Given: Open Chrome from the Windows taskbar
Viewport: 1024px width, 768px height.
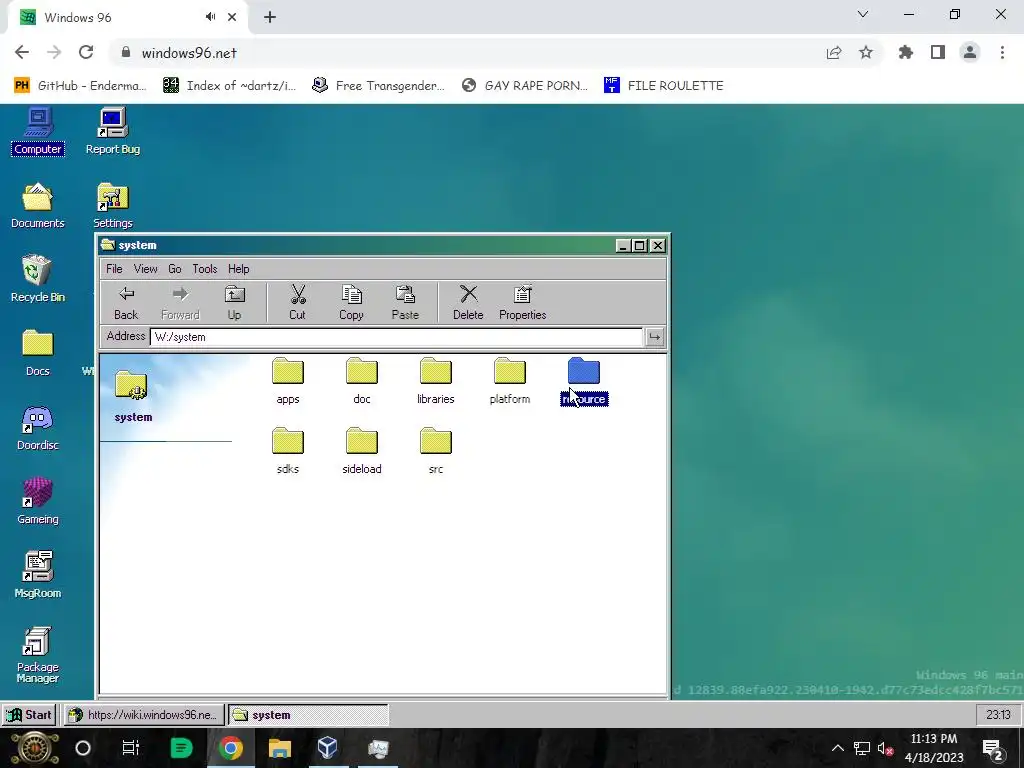Looking at the screenshot, I should tap(231, 748).
